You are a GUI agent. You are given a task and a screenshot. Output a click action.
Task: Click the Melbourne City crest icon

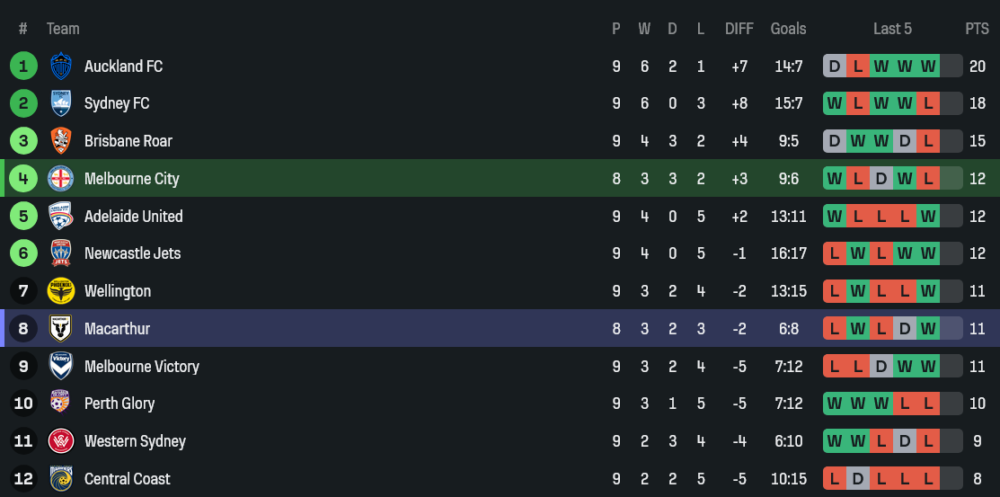pyautogui.click(x=62, y=179)
